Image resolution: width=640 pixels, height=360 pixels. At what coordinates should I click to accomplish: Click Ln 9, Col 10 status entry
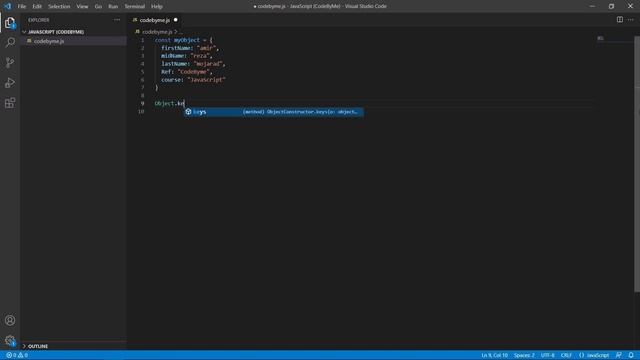pos(494,355)
